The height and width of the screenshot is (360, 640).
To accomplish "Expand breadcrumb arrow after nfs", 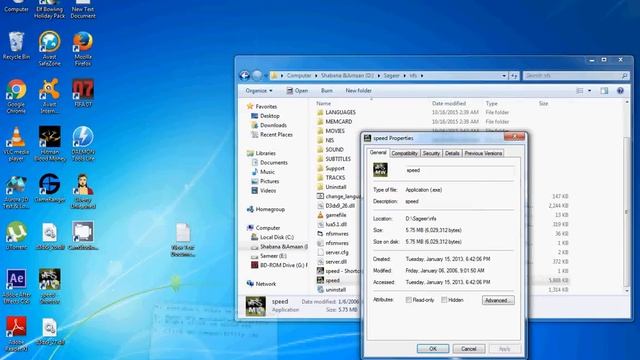I will (x=422, y=76).
